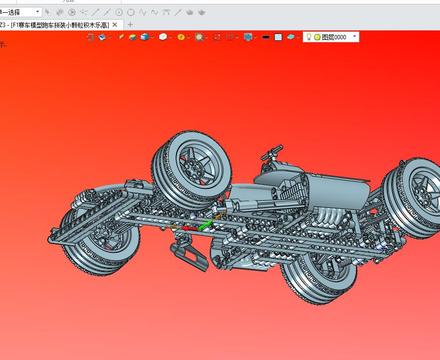
Task: Add a new tab with the plus button
Action: pos(130,25)
